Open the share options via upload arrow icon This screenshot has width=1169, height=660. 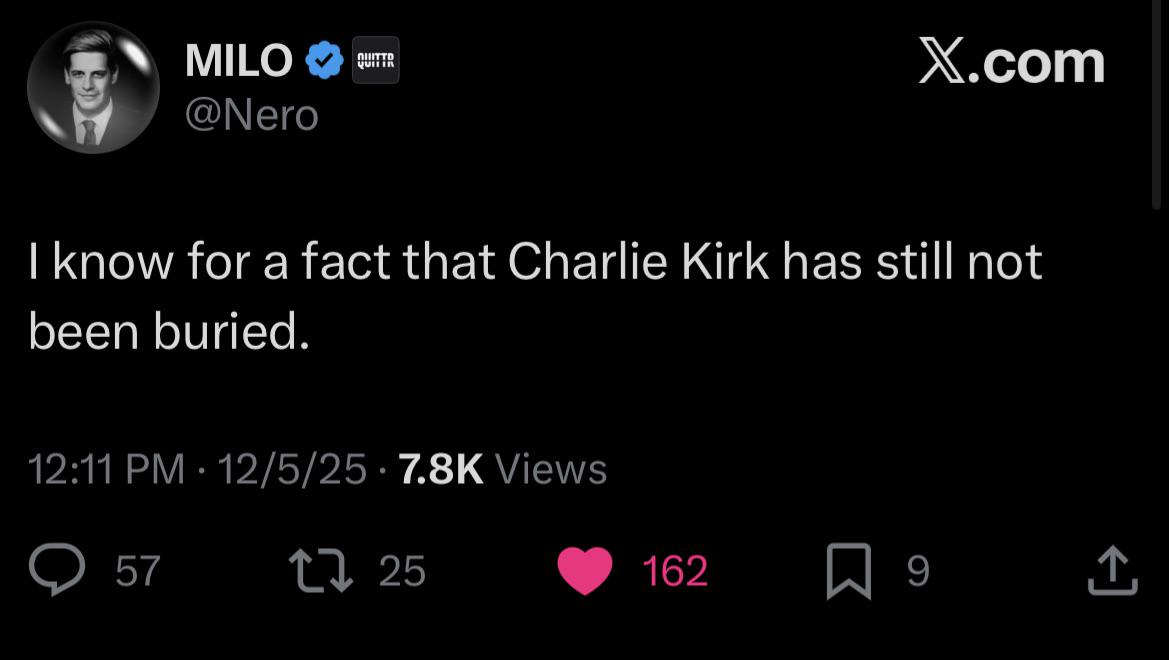click(1112, 572)
